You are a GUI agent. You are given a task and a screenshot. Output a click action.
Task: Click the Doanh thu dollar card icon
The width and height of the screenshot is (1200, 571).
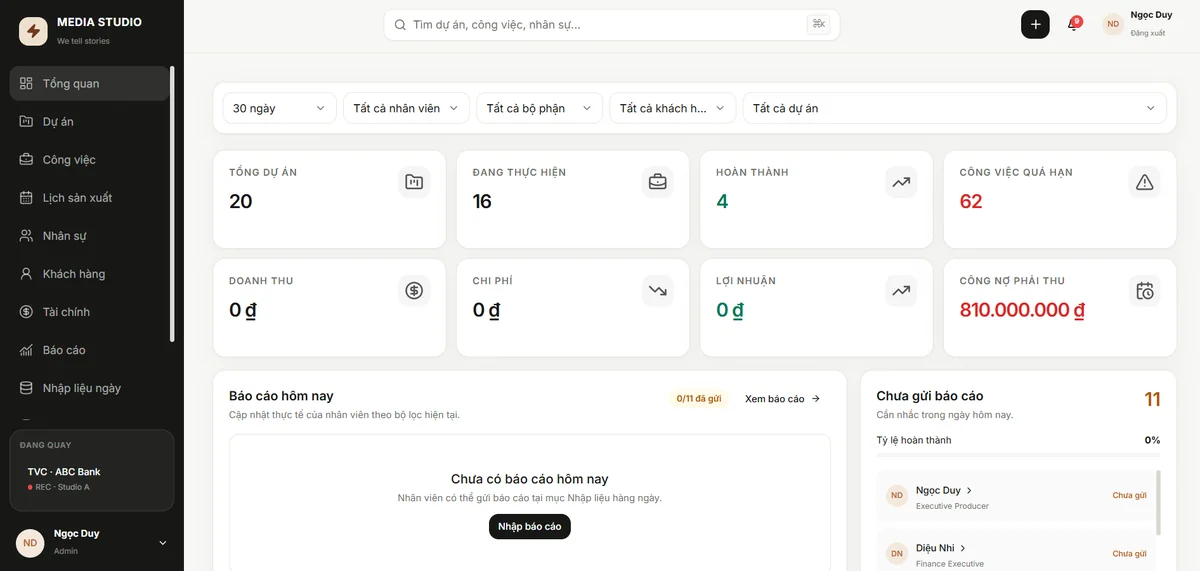click(x=414, y=290)
